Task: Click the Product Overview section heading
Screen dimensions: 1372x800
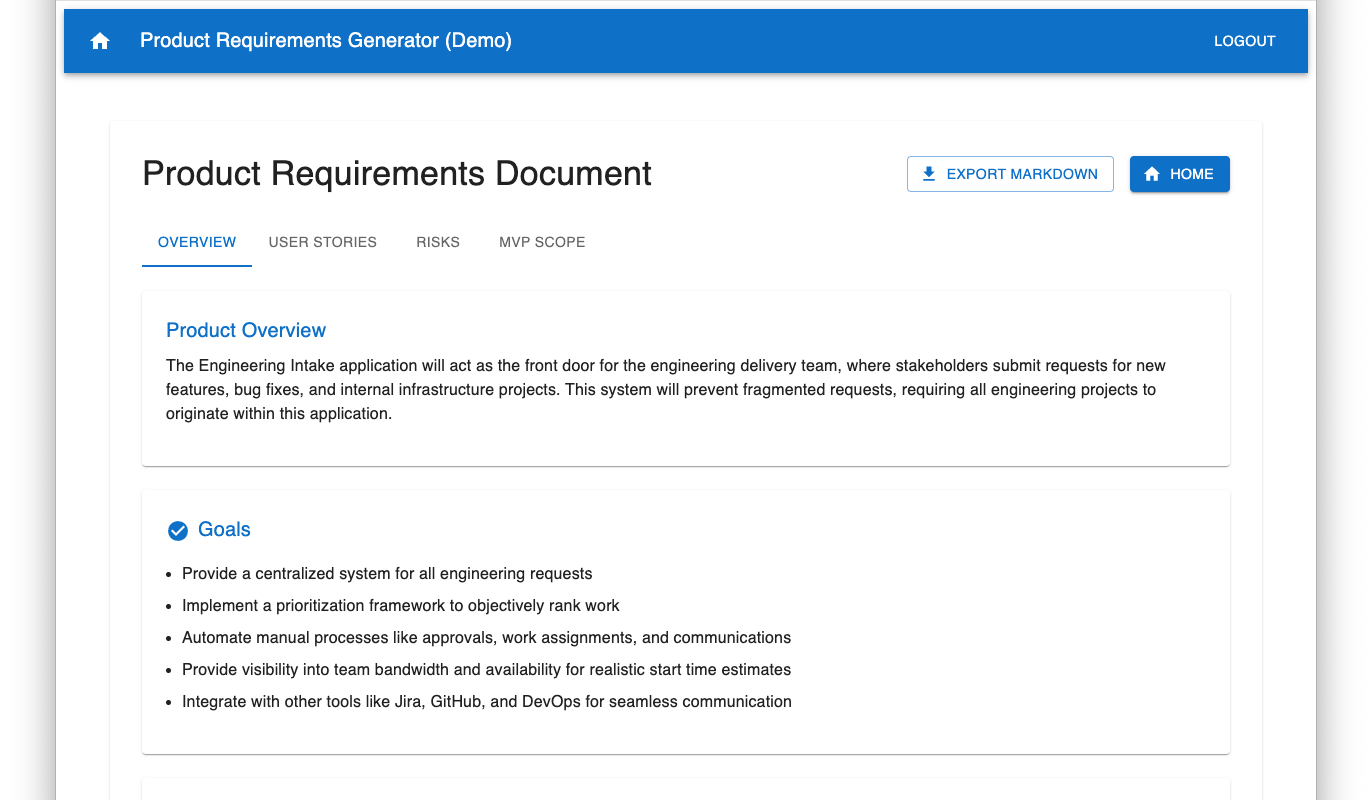Action: [x=246, y=330]
